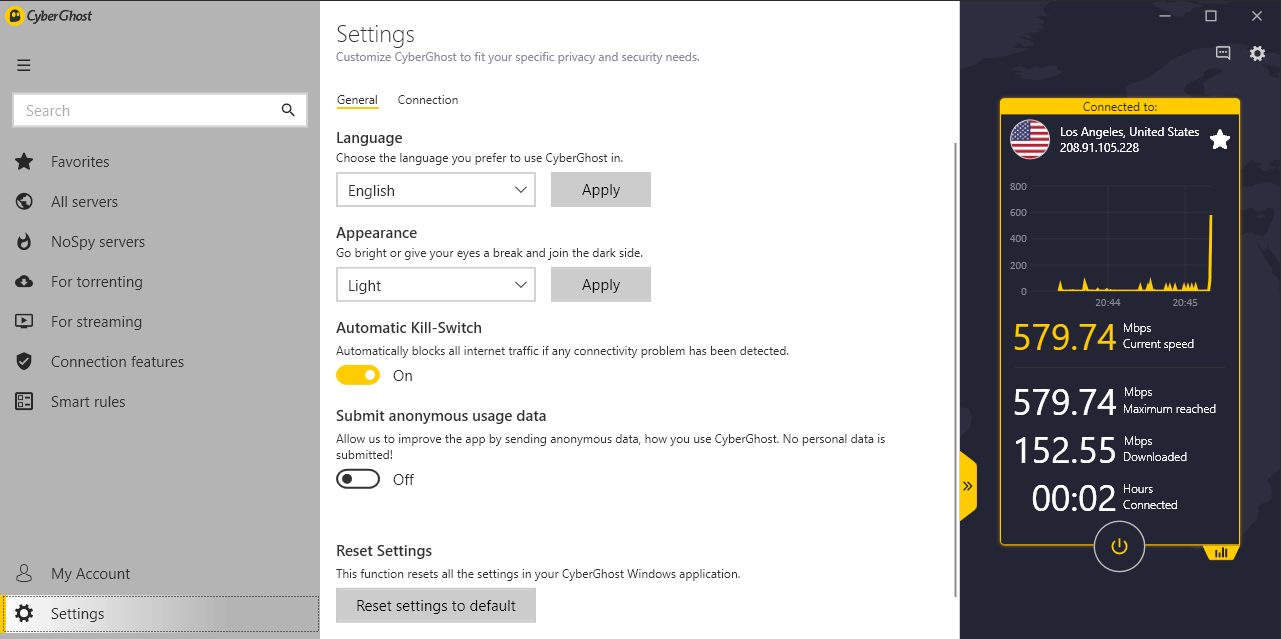Open the Appearance dropdown showing Light
The image size is (1281, 639).
pos(436,285)
